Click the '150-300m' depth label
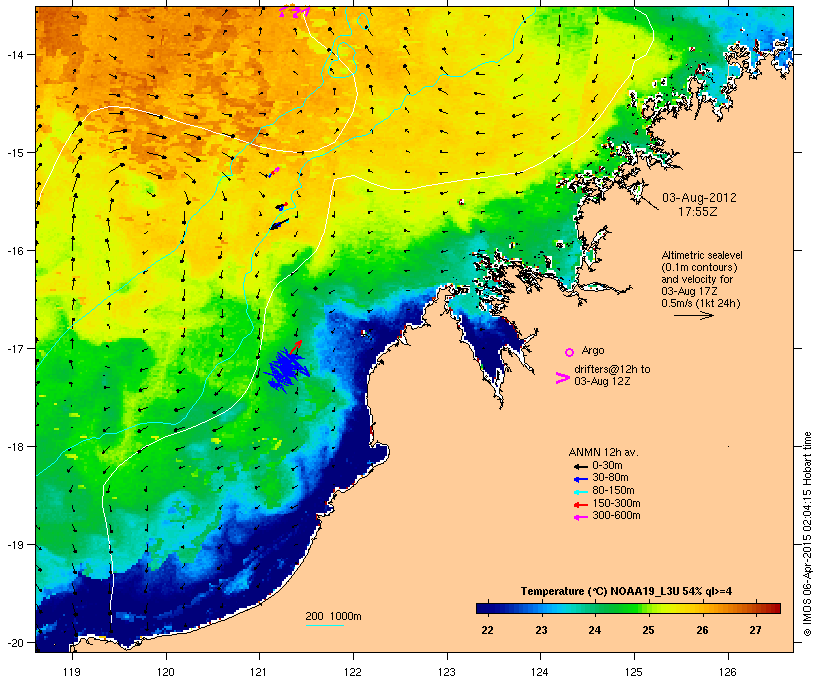This screenshot has height=680, width=820. pyautogui.click(x=616, y=503)
